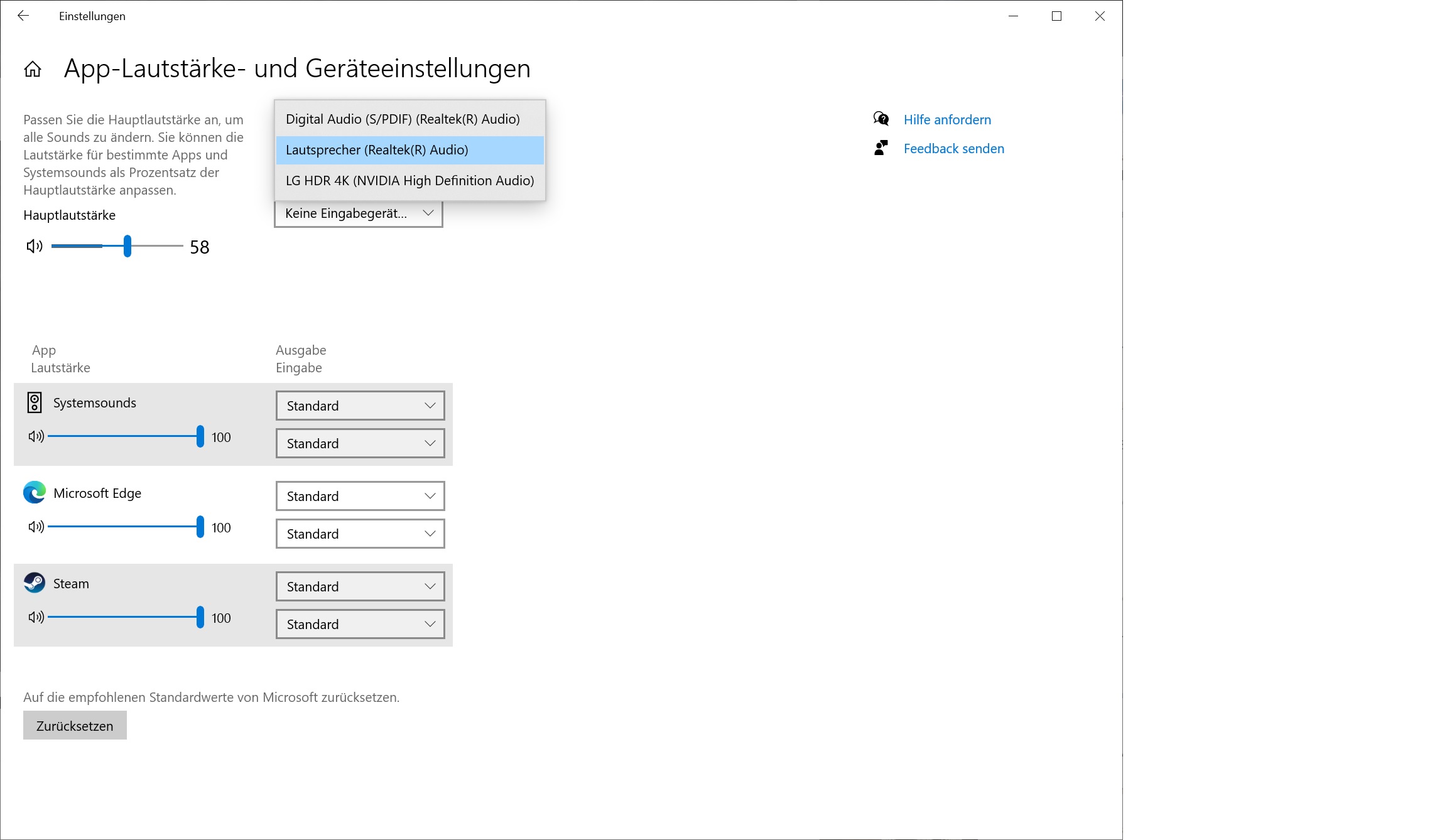Open Microsoft Edge input Standard dropdown

pos(360,534)
